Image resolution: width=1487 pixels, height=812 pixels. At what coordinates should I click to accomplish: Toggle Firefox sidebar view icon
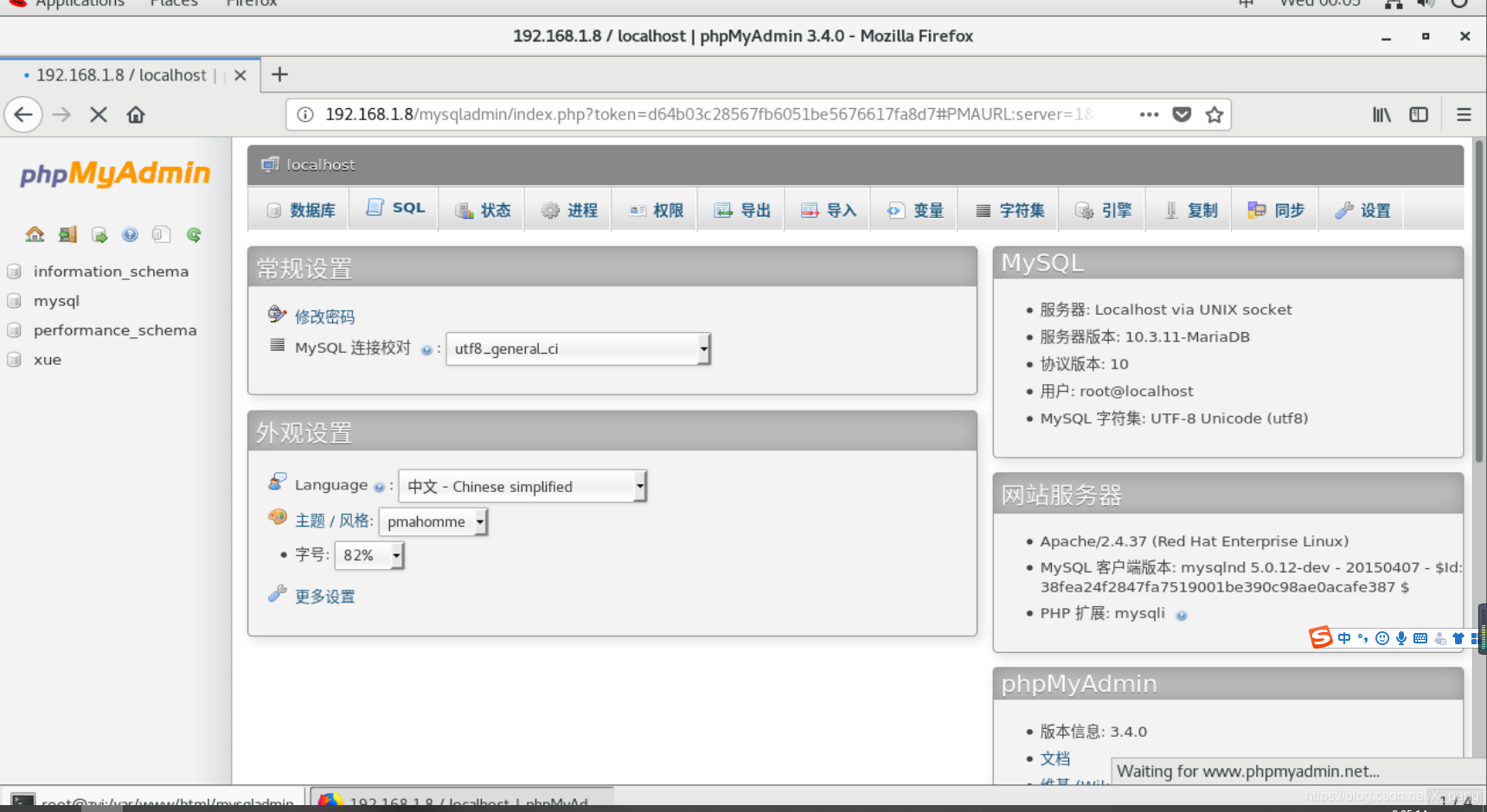click(1419, 114)
